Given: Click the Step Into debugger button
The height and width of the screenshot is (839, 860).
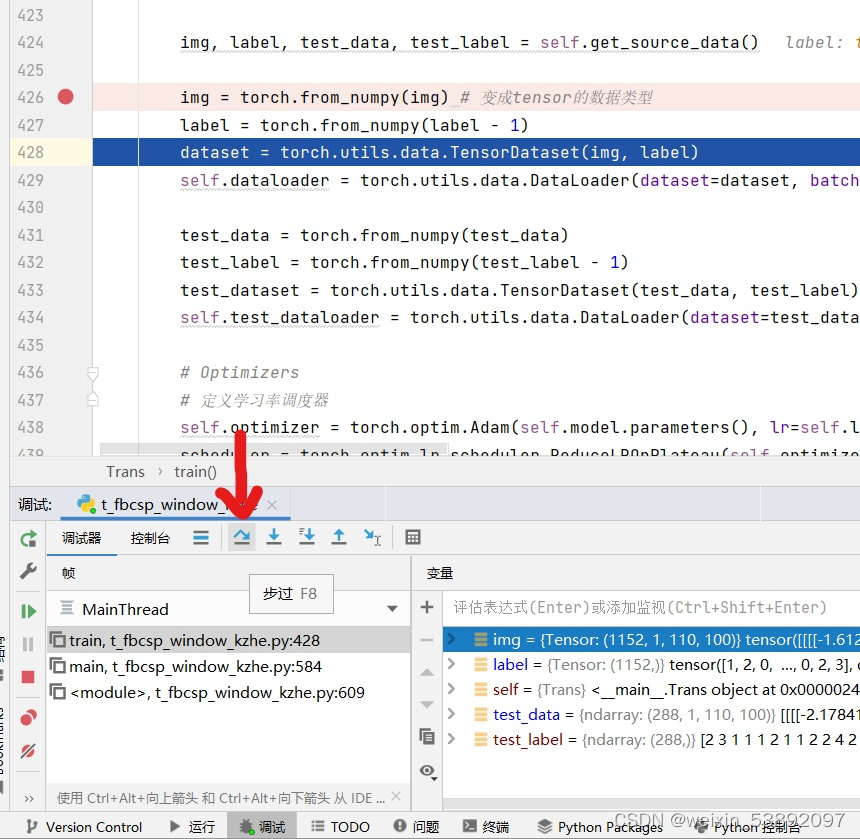Looking at the screenshot, I should pos(274,537).
